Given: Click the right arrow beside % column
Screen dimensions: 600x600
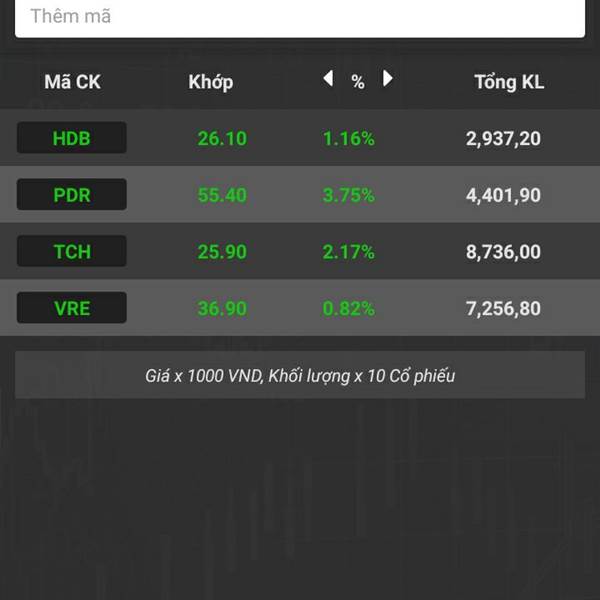Looking at the screenshot, I should click(388, 78).
